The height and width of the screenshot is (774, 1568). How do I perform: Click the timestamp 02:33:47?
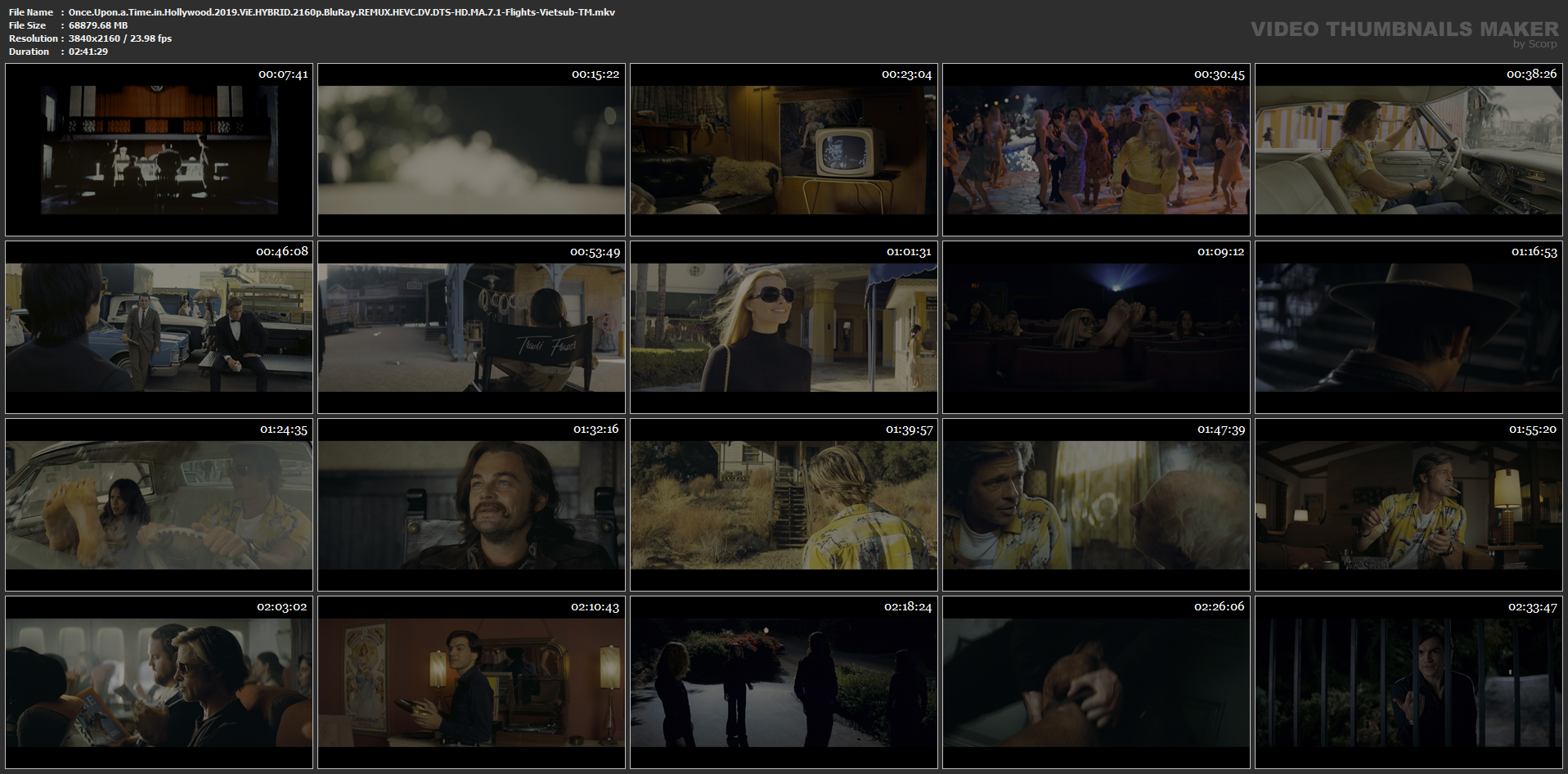pyautogui.click(x=1533, y=607)
